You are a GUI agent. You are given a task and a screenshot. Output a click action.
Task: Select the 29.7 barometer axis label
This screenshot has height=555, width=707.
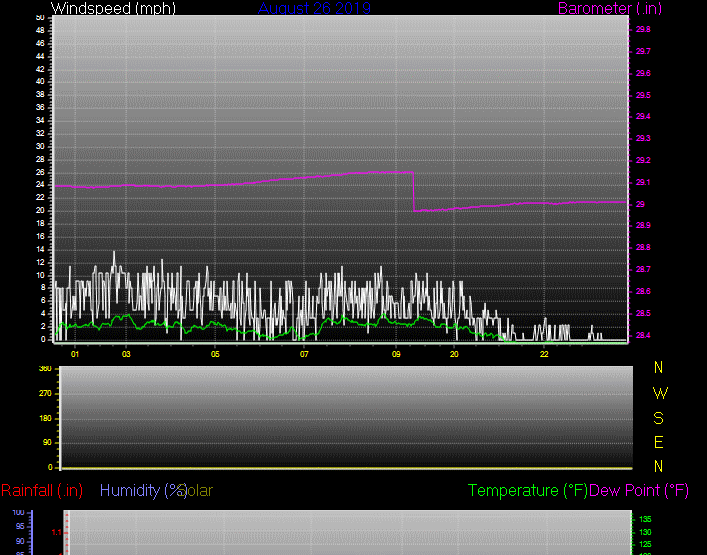643,51
